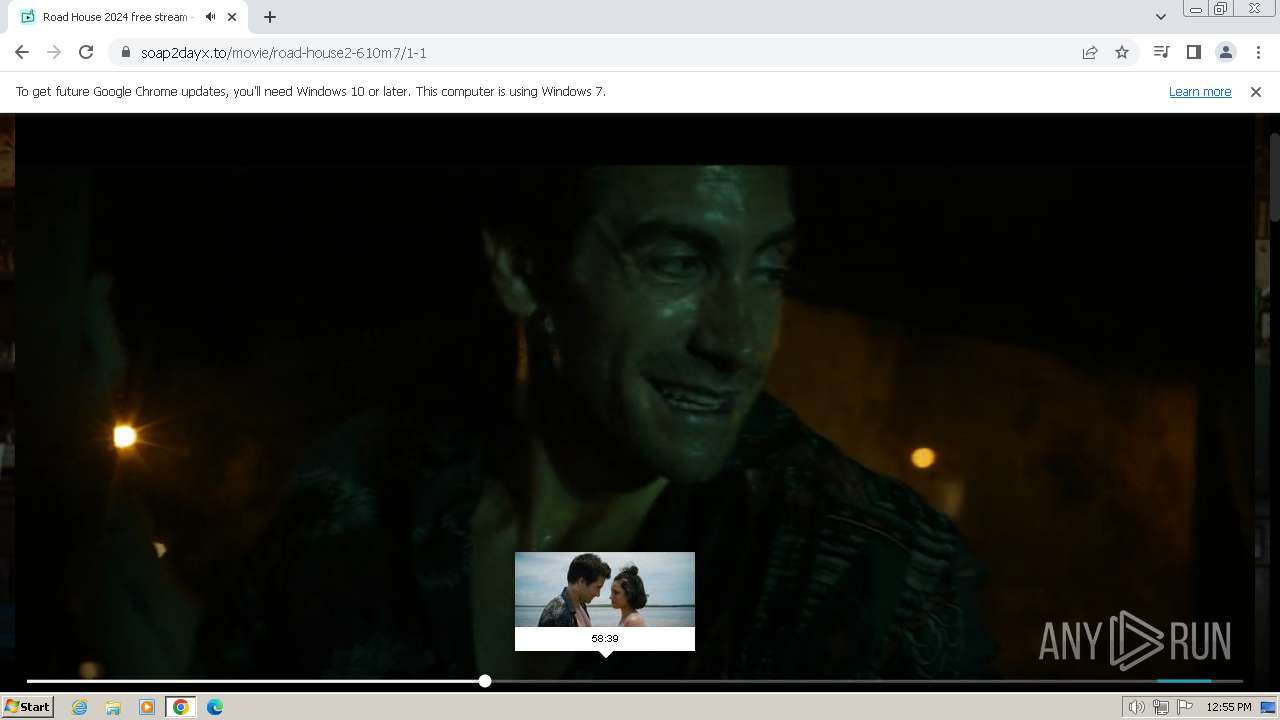Seek to the 58:39 preview point on timeline
Screen dimensions: 1280x720
[605, 681]
